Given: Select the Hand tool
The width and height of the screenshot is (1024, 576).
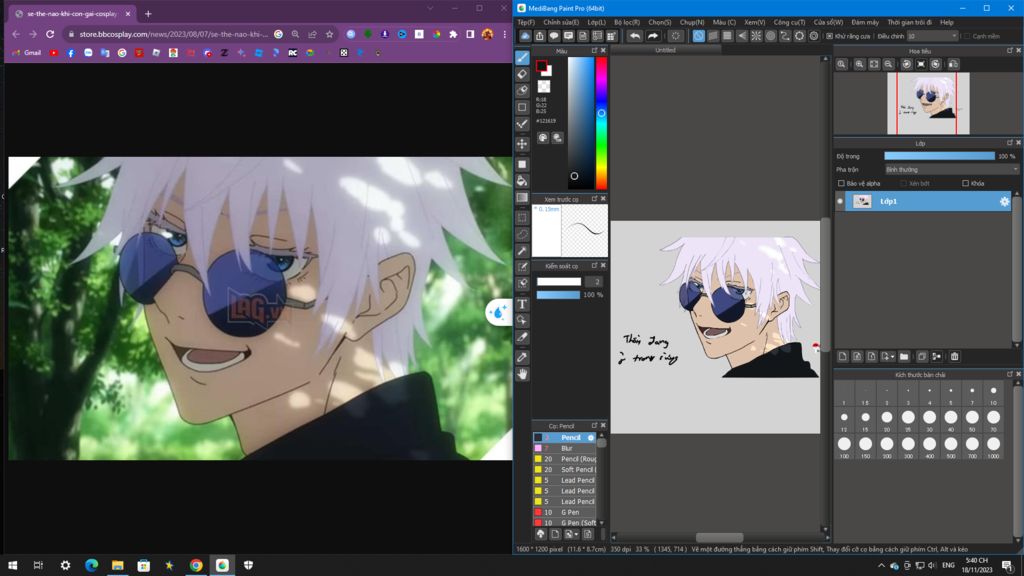Looking at the screenshot, I should point(522,374).
